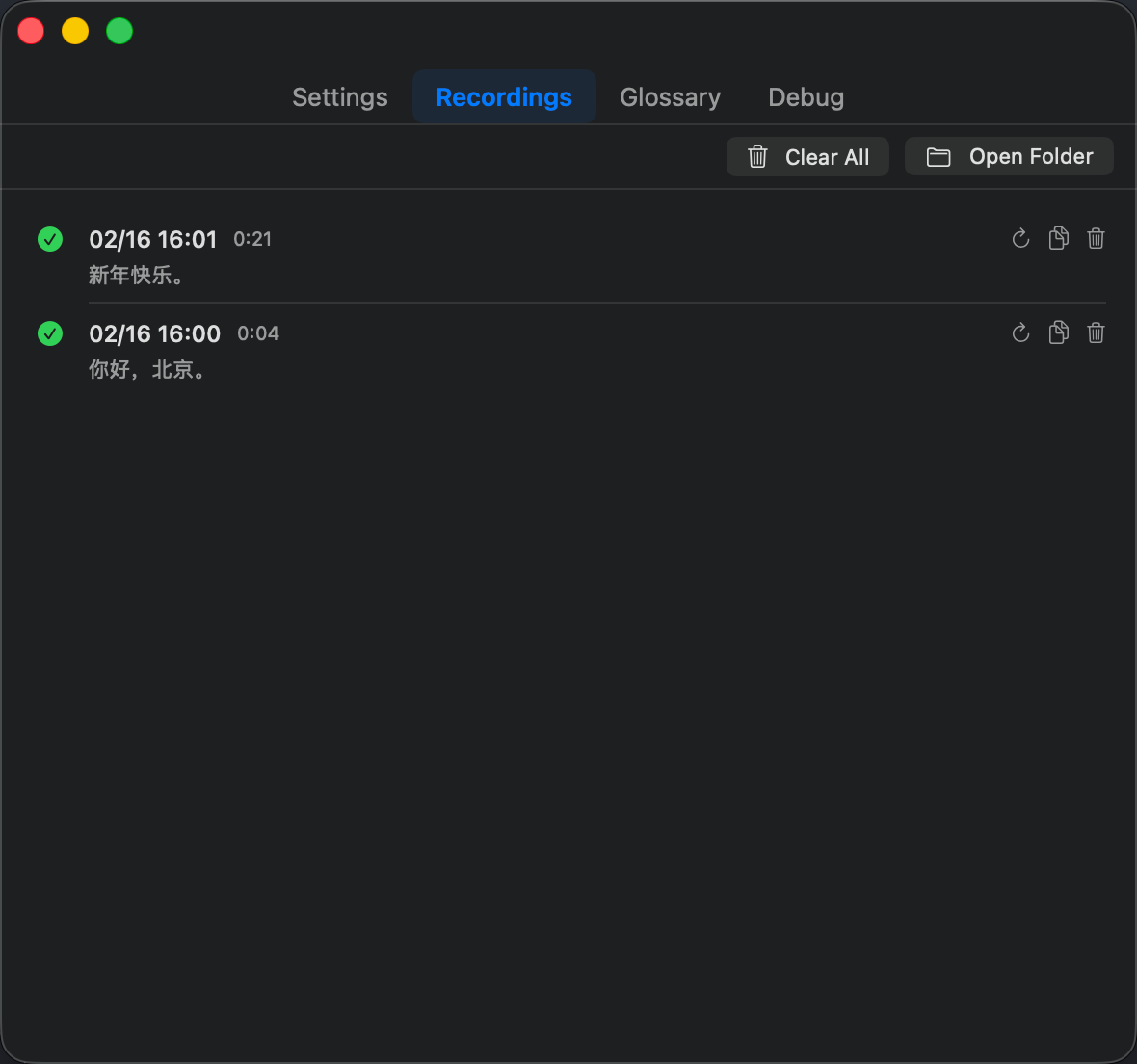Select the transcript text 新年快乐。
This screenshot has height=1064, width=1137.
point(136,276)
